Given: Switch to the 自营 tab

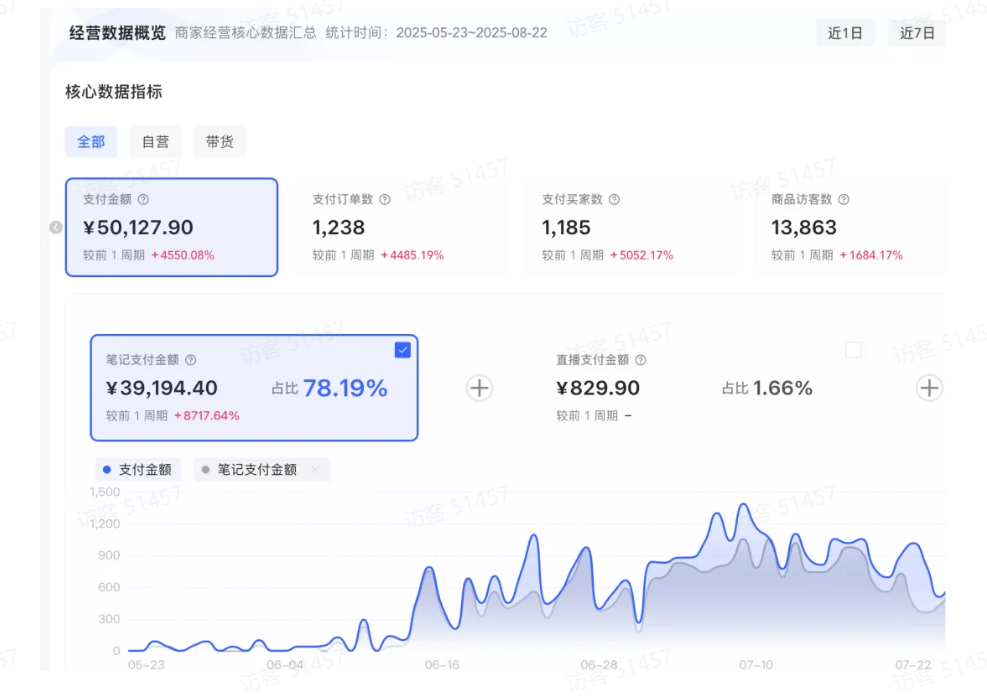Looking at the screenshot, I should point(155,141).
